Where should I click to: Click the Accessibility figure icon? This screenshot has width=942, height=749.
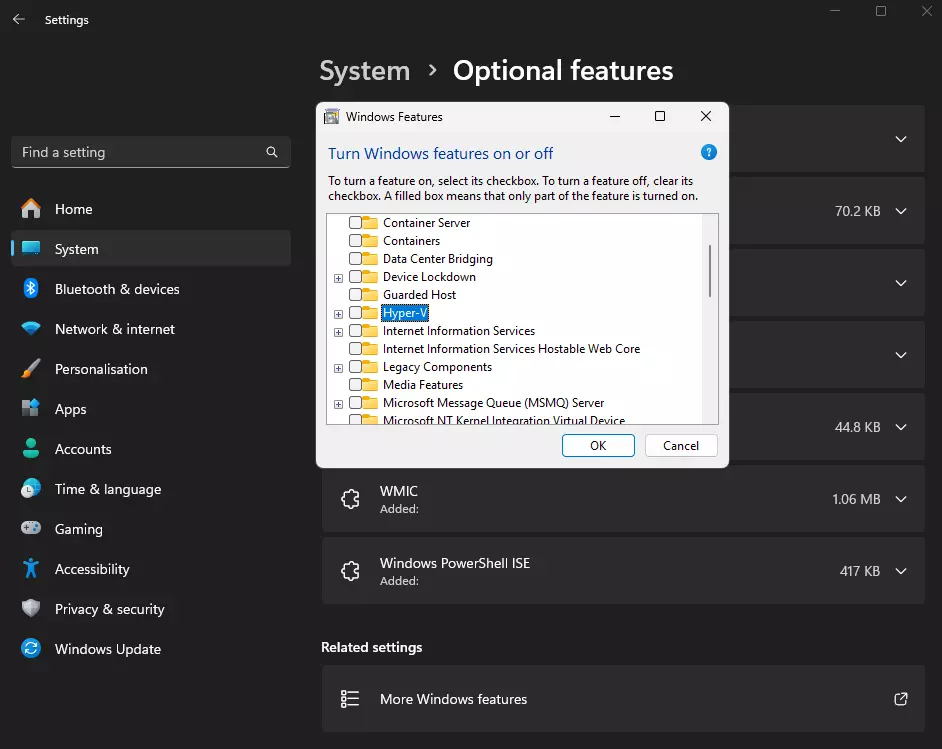[x=31, y=569]
